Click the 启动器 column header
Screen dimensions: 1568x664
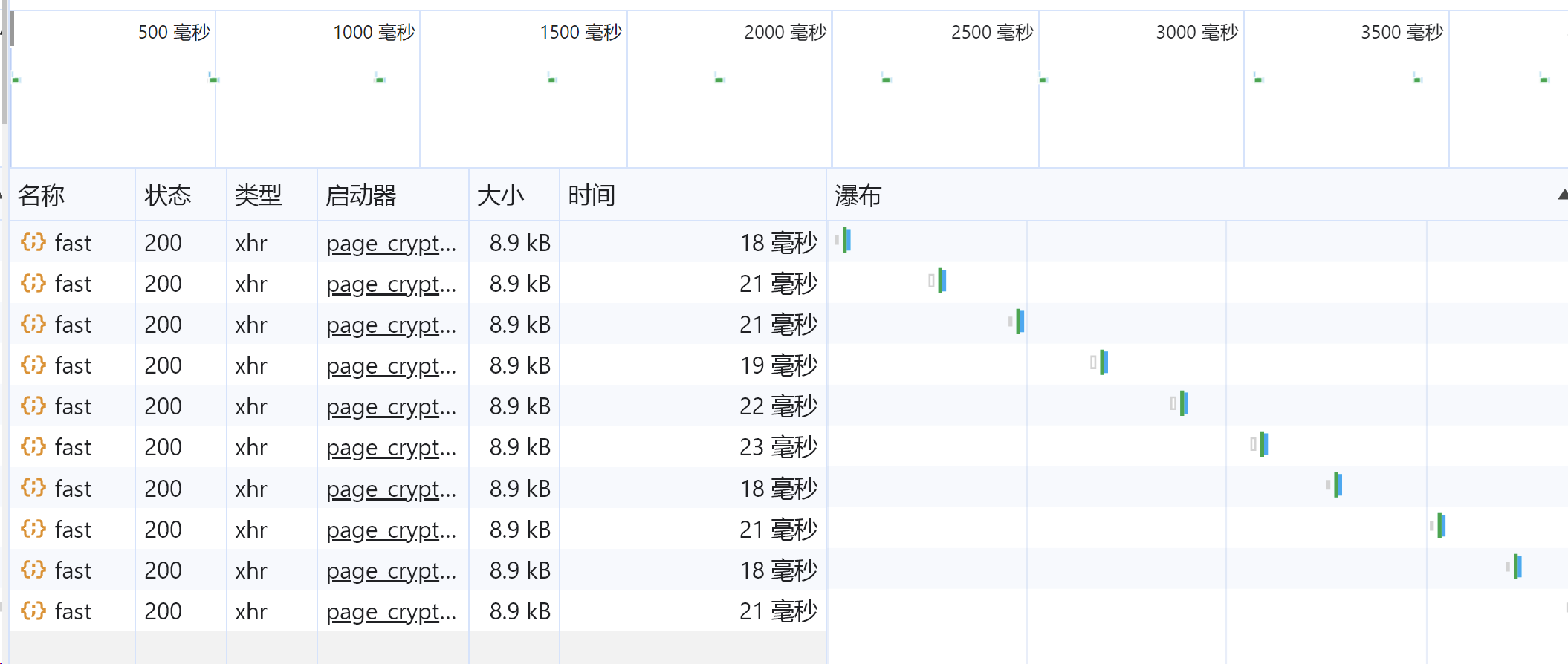point(361,195)
